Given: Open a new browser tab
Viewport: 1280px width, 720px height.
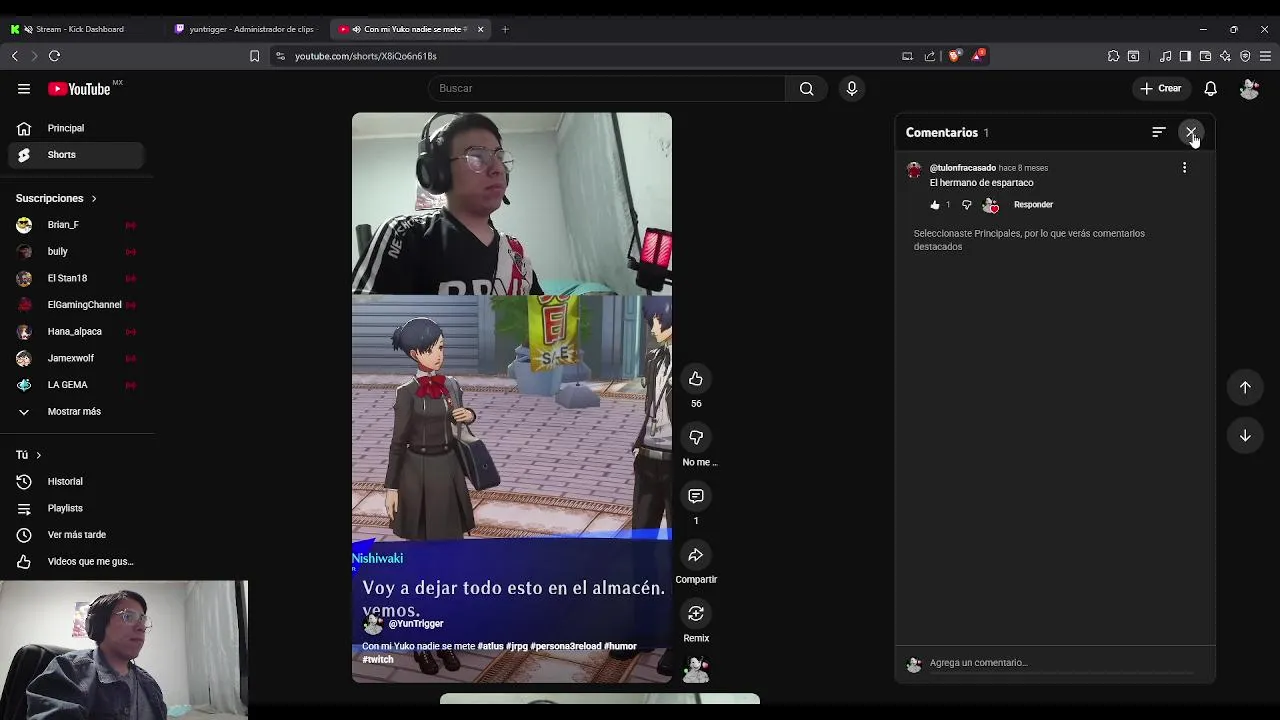Looking at the screenshot, I should coord(505,29).
